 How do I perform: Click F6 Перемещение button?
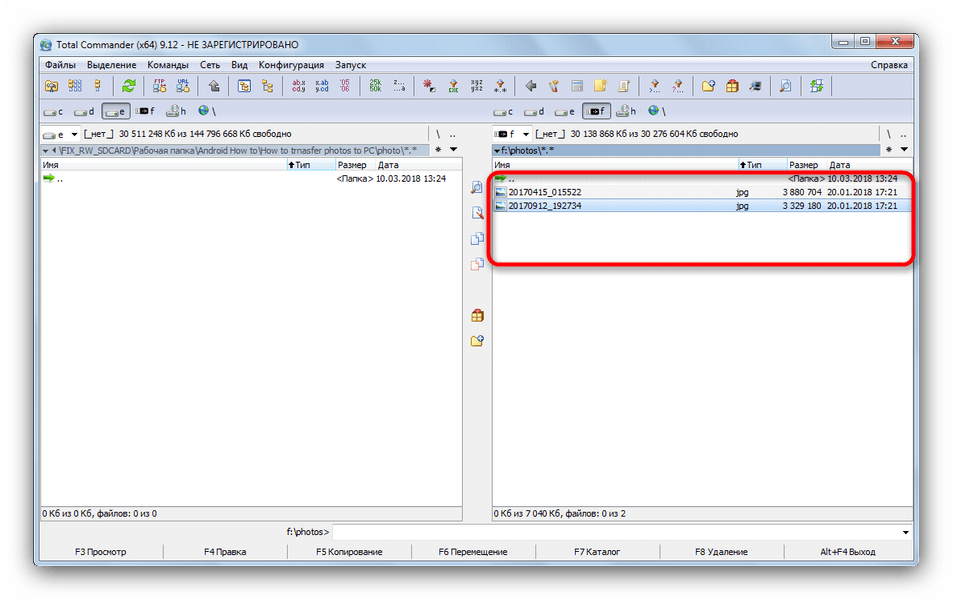pos(473,552)
